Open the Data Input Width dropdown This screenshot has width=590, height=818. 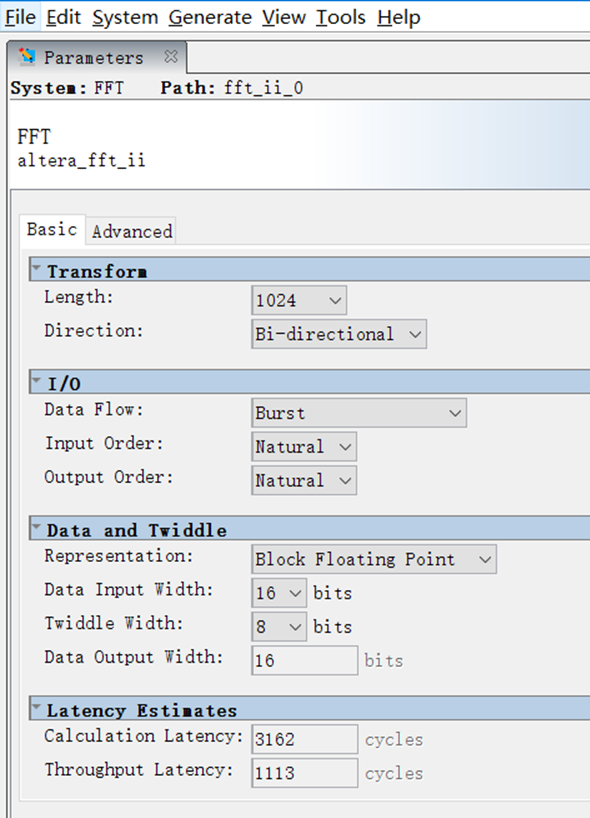[279, 593]
